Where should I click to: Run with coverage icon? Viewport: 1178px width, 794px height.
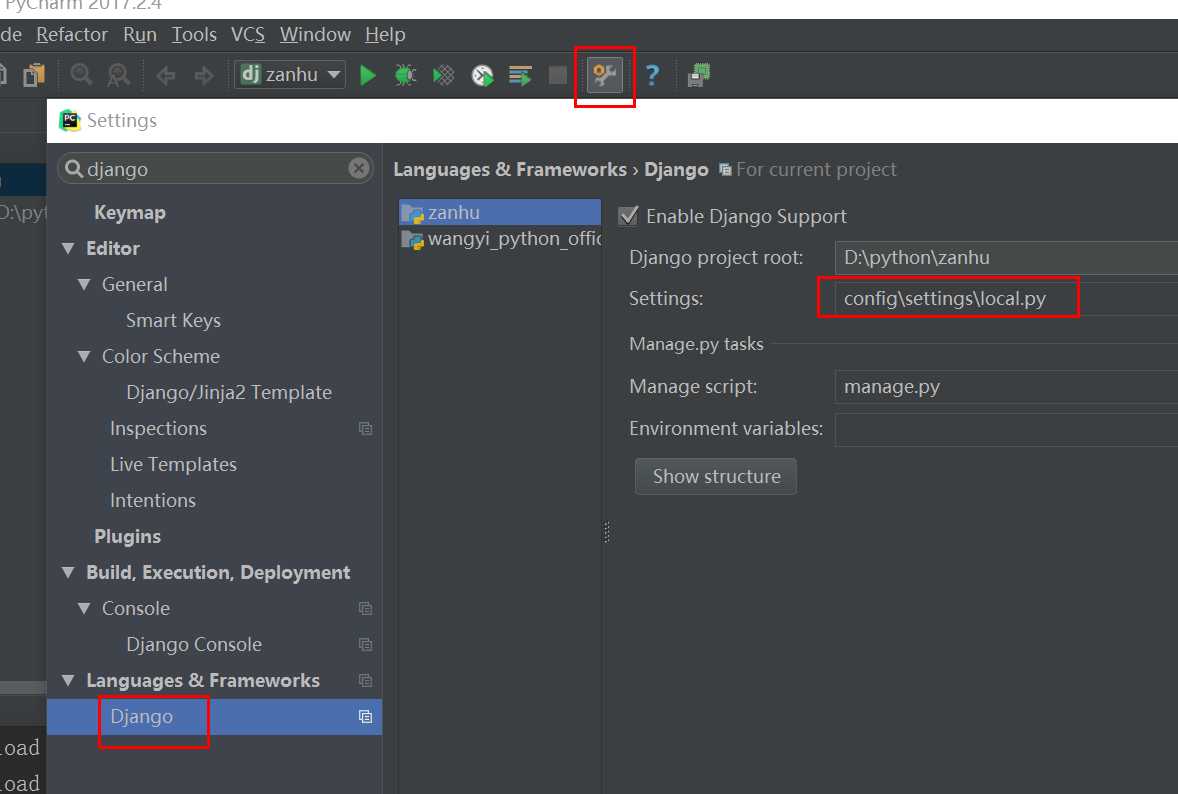point(443,75)
